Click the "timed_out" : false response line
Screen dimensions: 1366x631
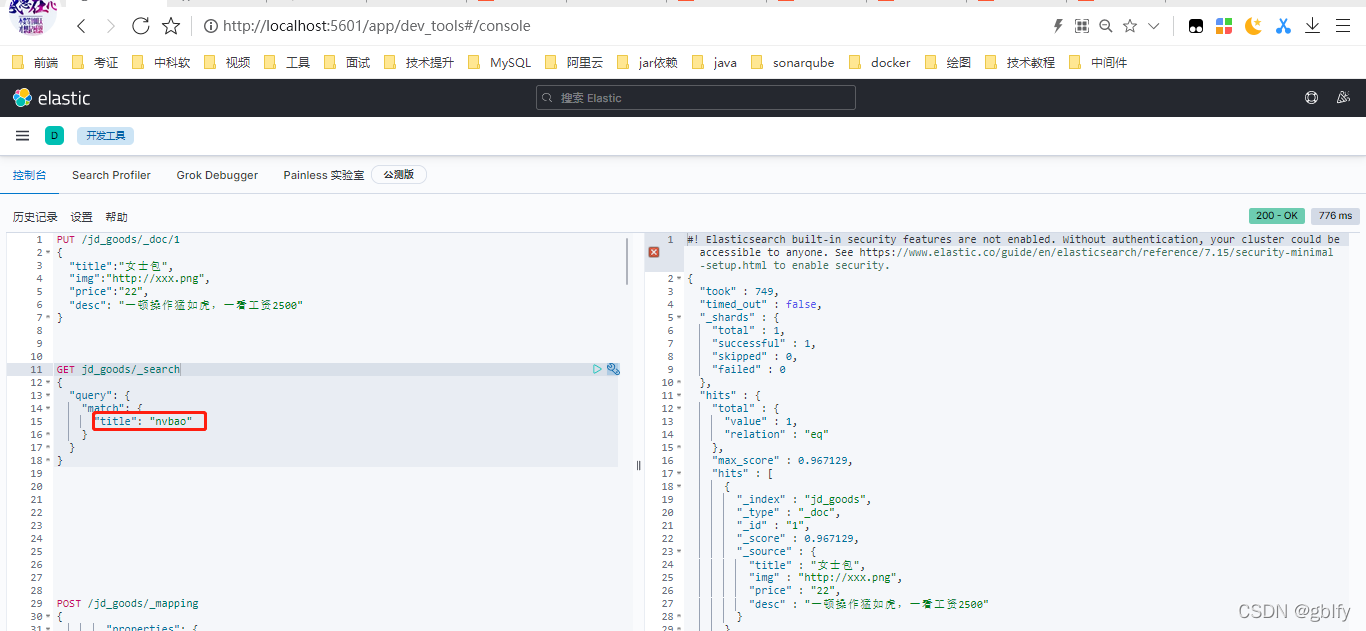pyautogui.click(x=760, y=305)
